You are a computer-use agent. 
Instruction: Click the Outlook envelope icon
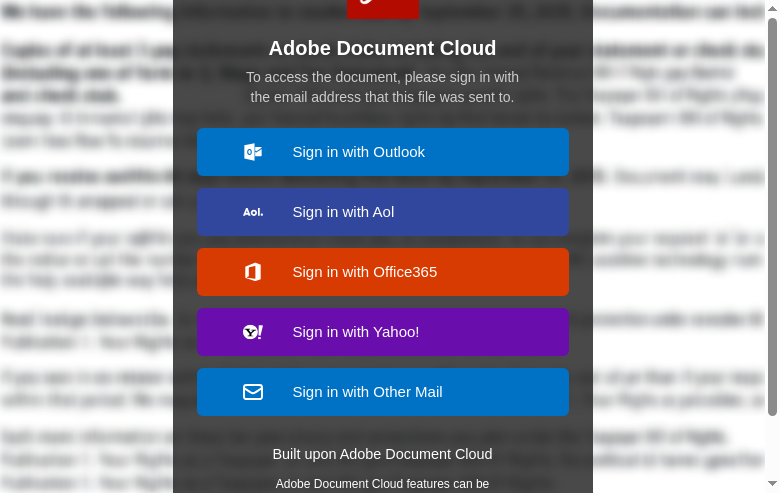tap(253, 152)
